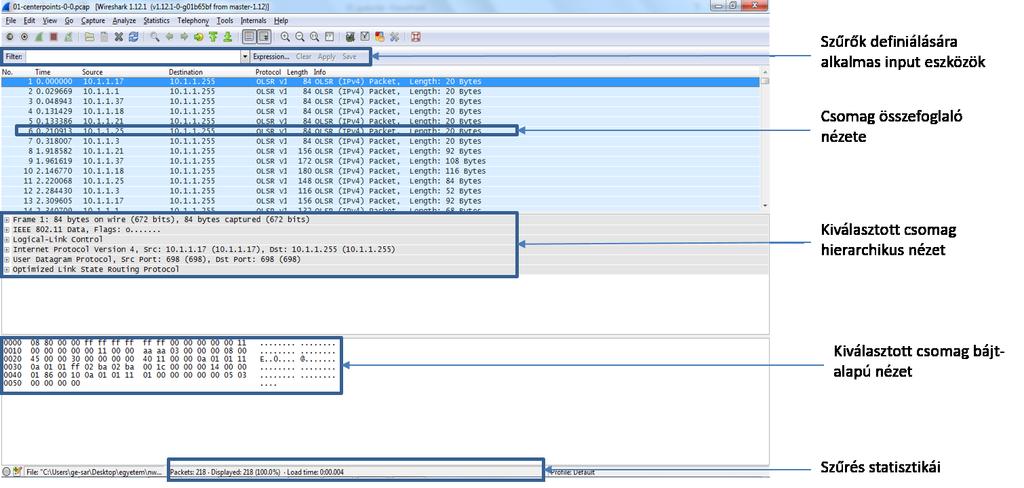Edit capture file comment in status bar
This screenshot has width=1024, height=488.
tap(17, 472)
